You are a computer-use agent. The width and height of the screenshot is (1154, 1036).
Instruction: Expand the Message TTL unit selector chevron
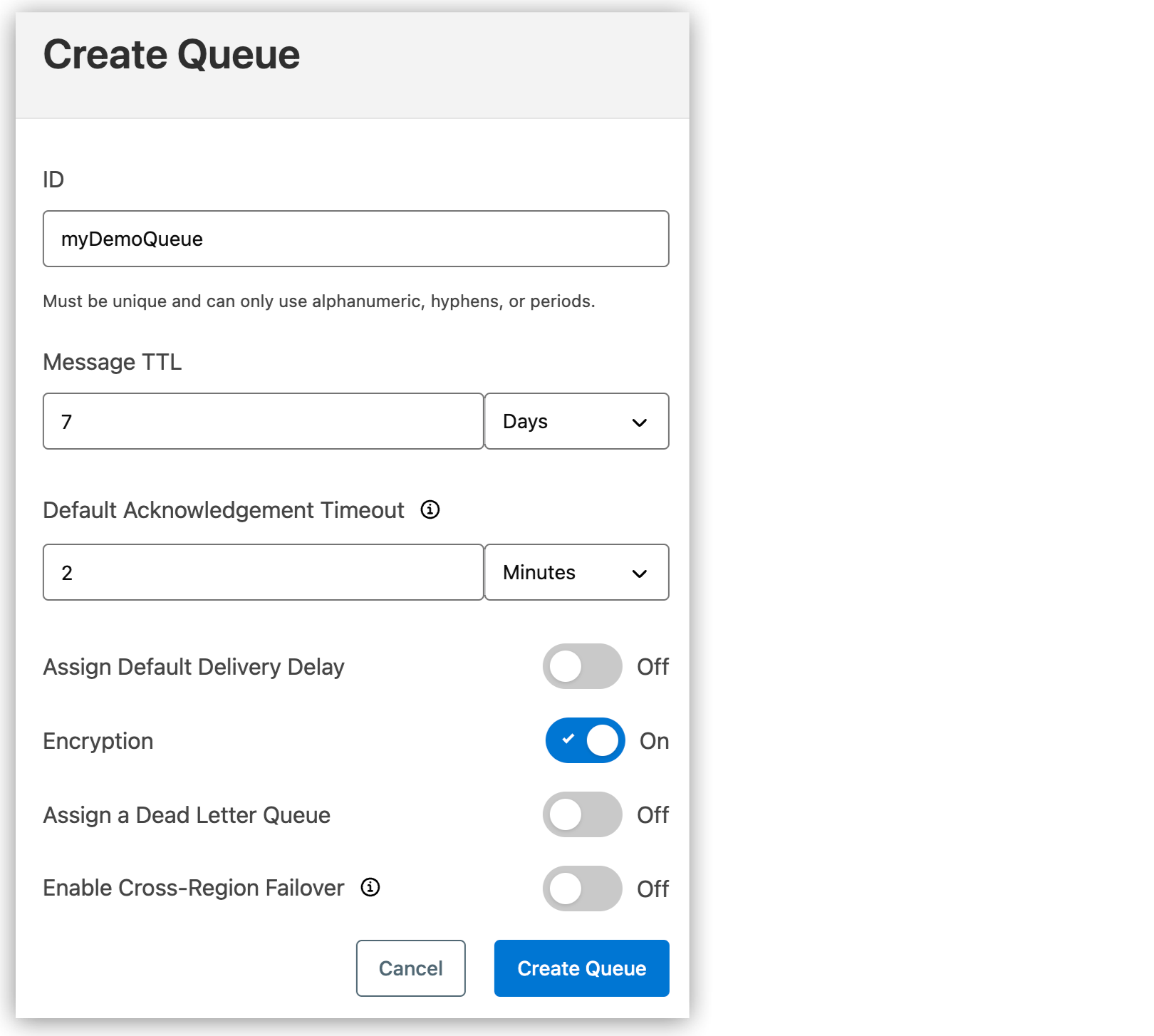coord(639,421)
